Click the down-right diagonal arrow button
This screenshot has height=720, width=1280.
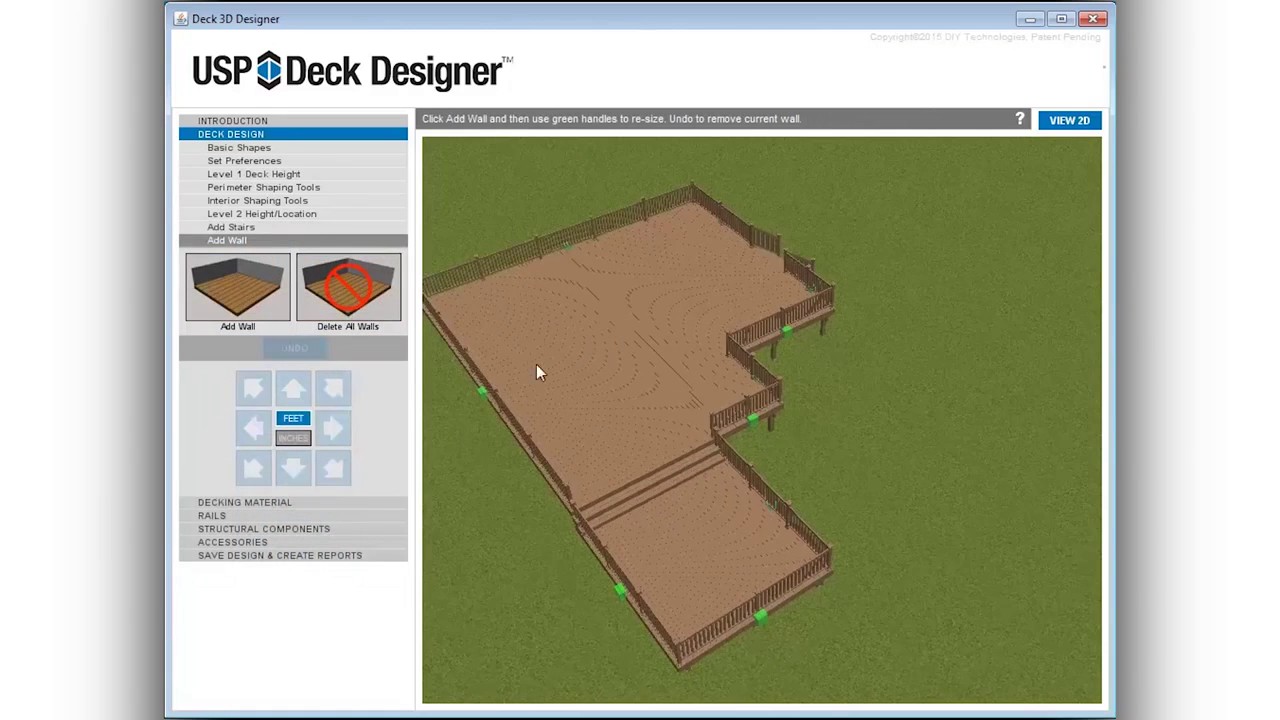[x=333, y=467]
